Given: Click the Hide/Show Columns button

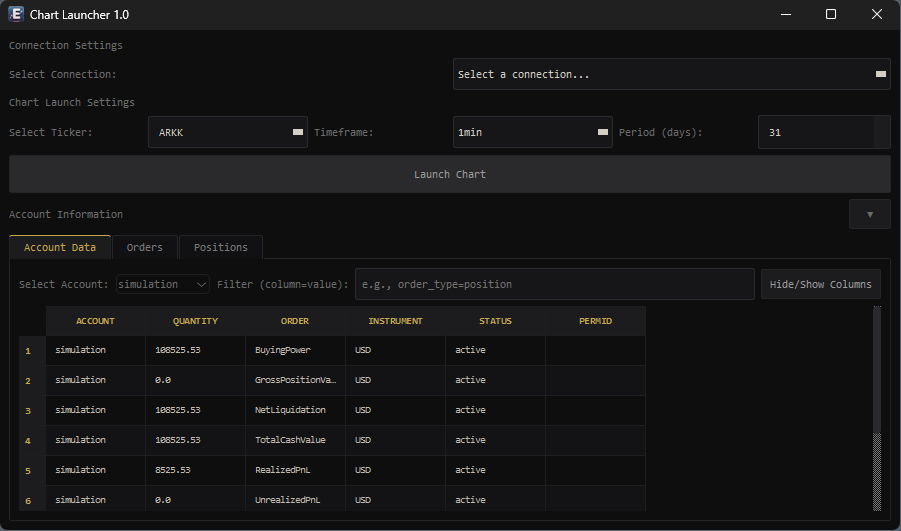Looking at the screenshot, I should point(821,284).
